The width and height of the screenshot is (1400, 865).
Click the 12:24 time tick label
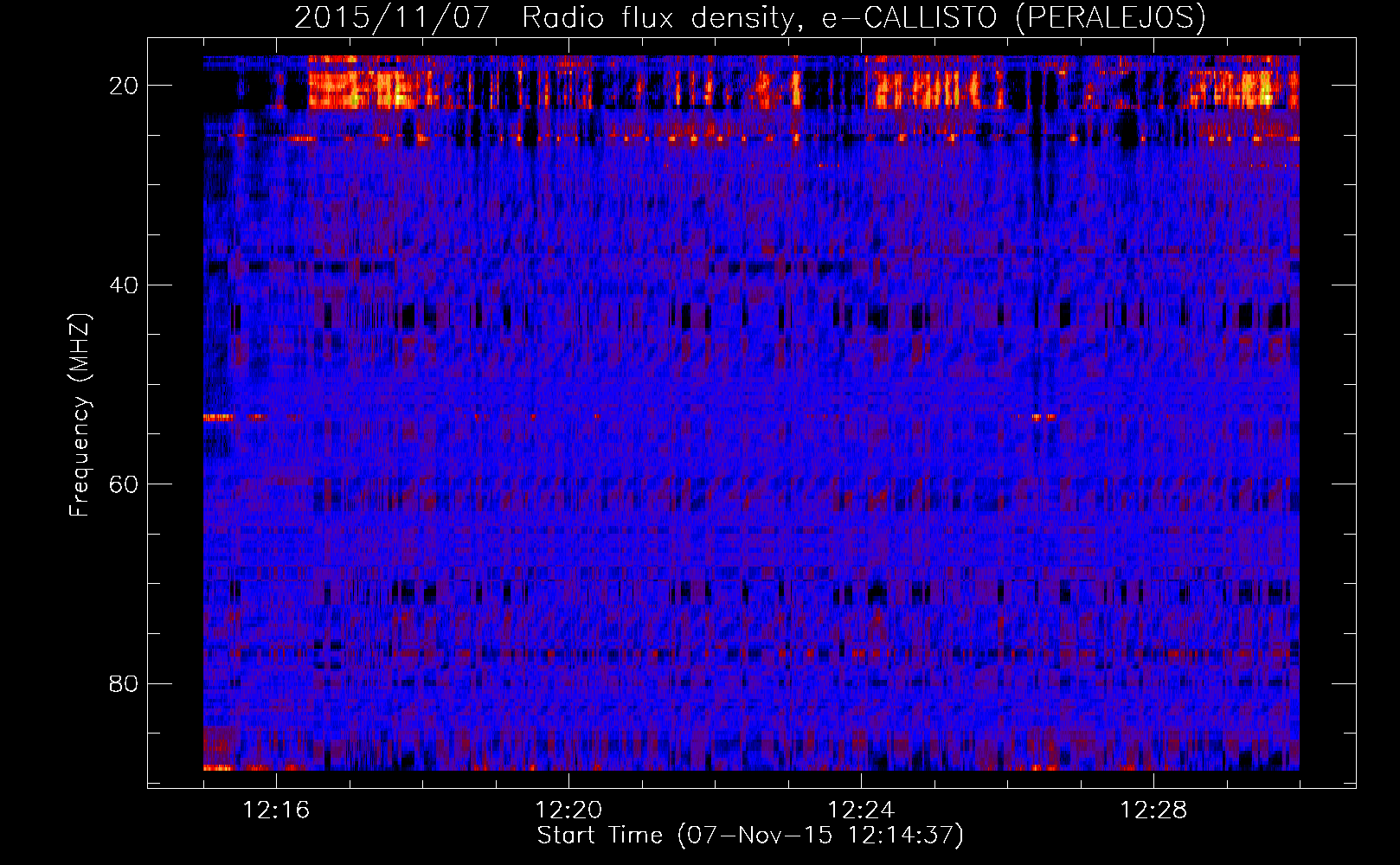tap(861, 811)
